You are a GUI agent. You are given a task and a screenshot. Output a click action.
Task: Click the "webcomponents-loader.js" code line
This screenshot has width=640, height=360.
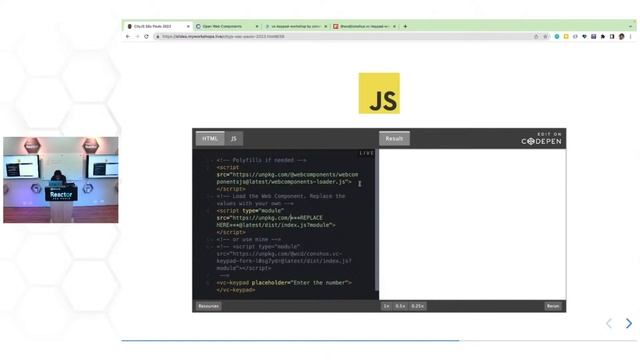[284, 182]
